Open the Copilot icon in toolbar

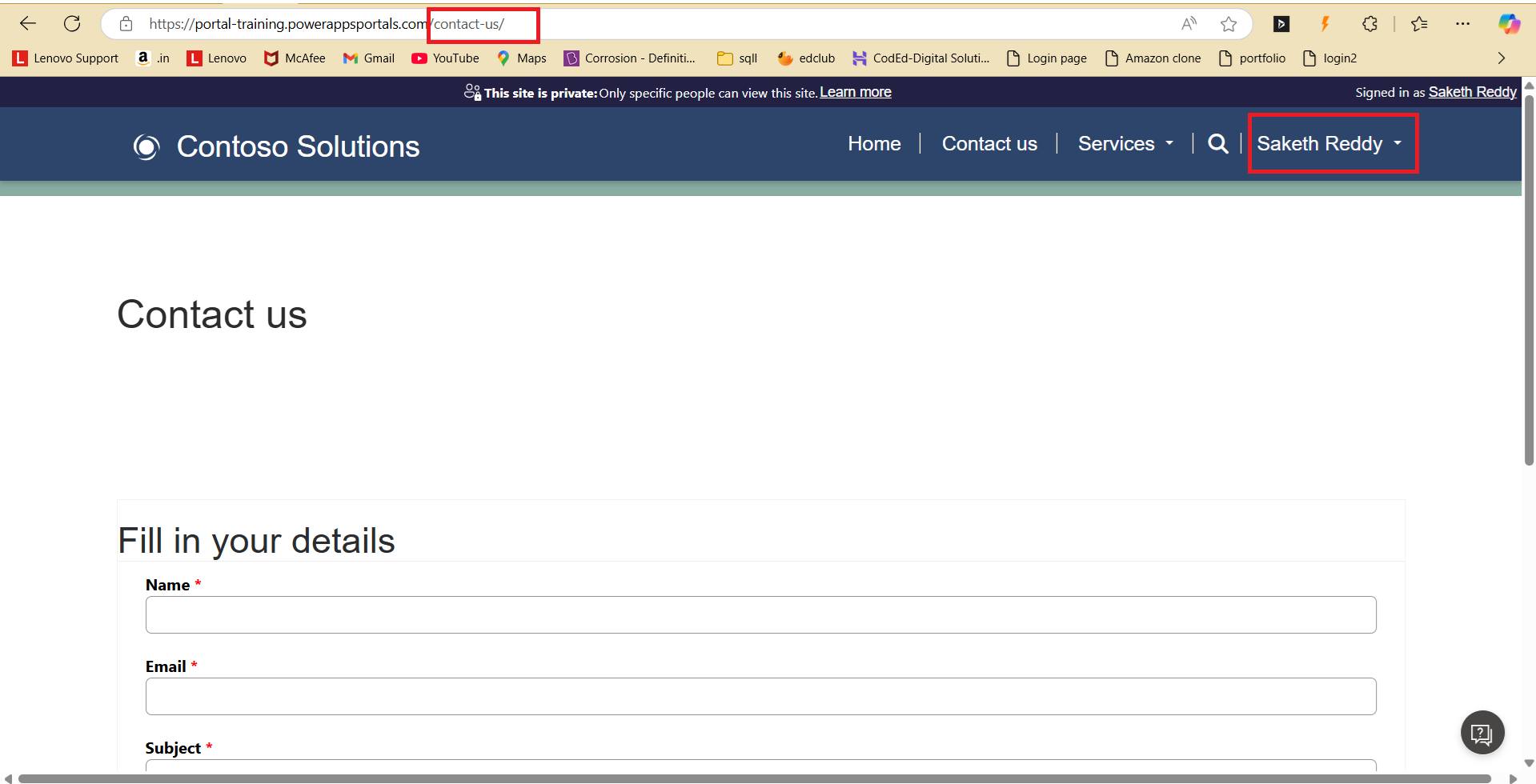click(1509, 24)
